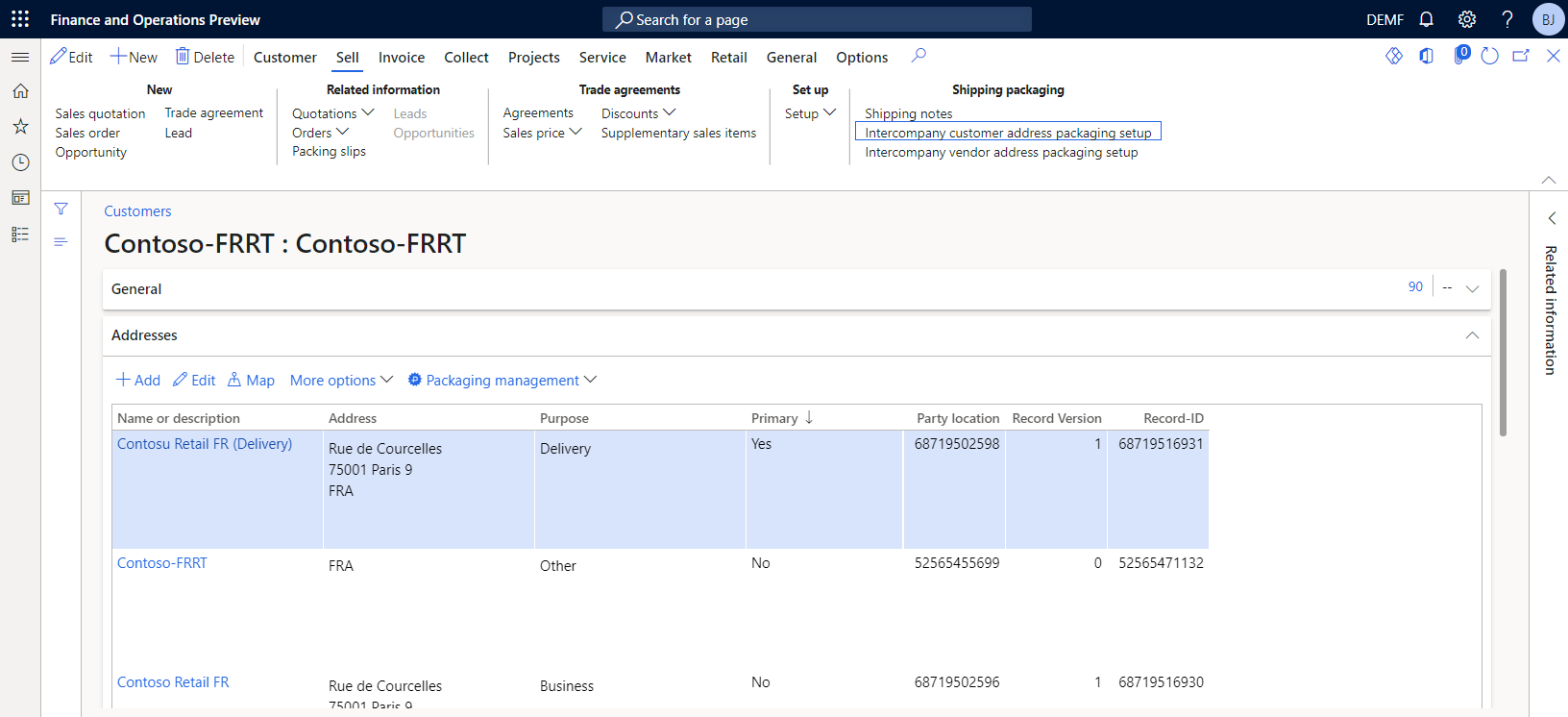Open Shipping notes
1568x717 pixels.
pyautogui.click(x=908, y=113)
